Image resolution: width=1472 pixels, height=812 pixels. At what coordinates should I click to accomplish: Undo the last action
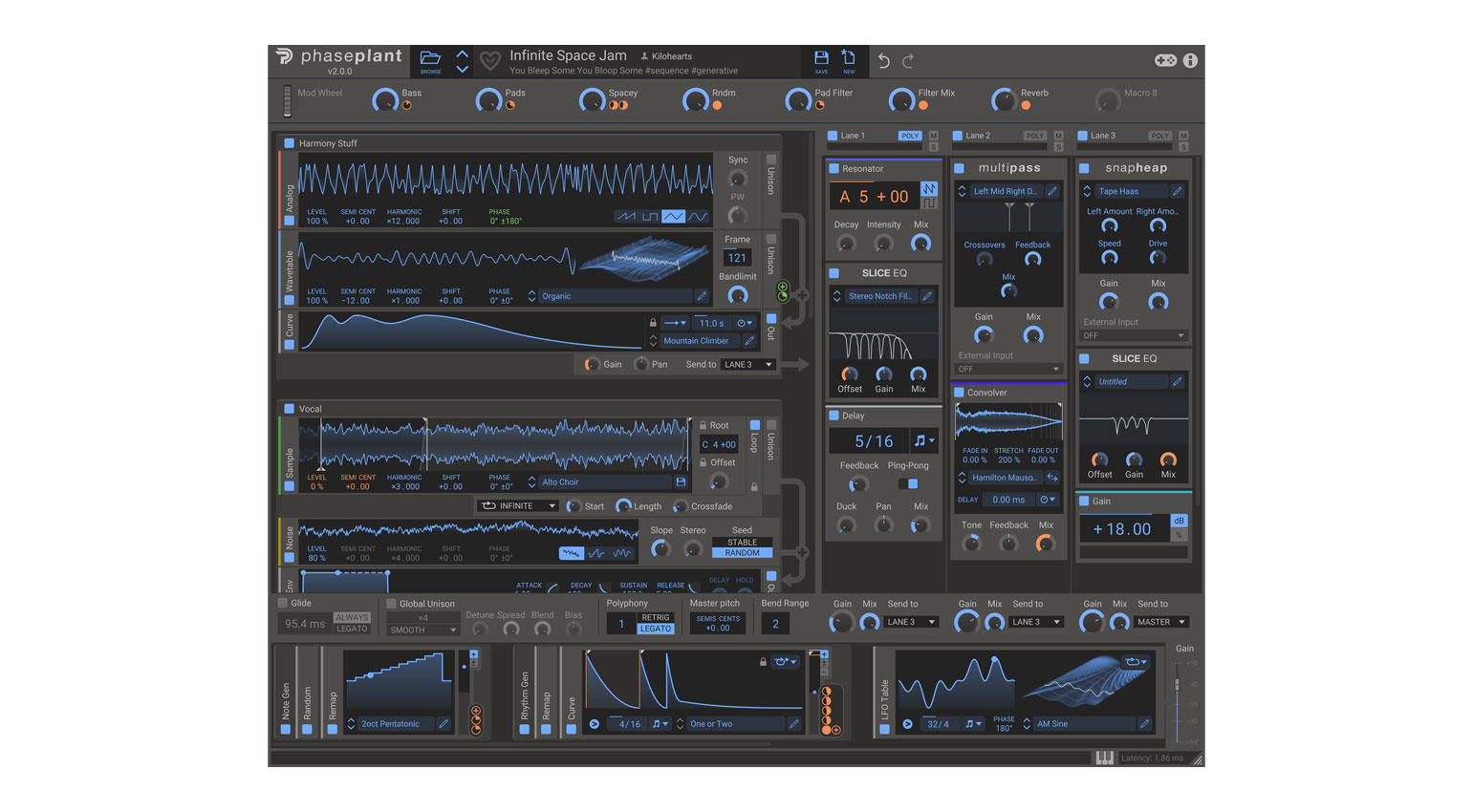[884, 61]
